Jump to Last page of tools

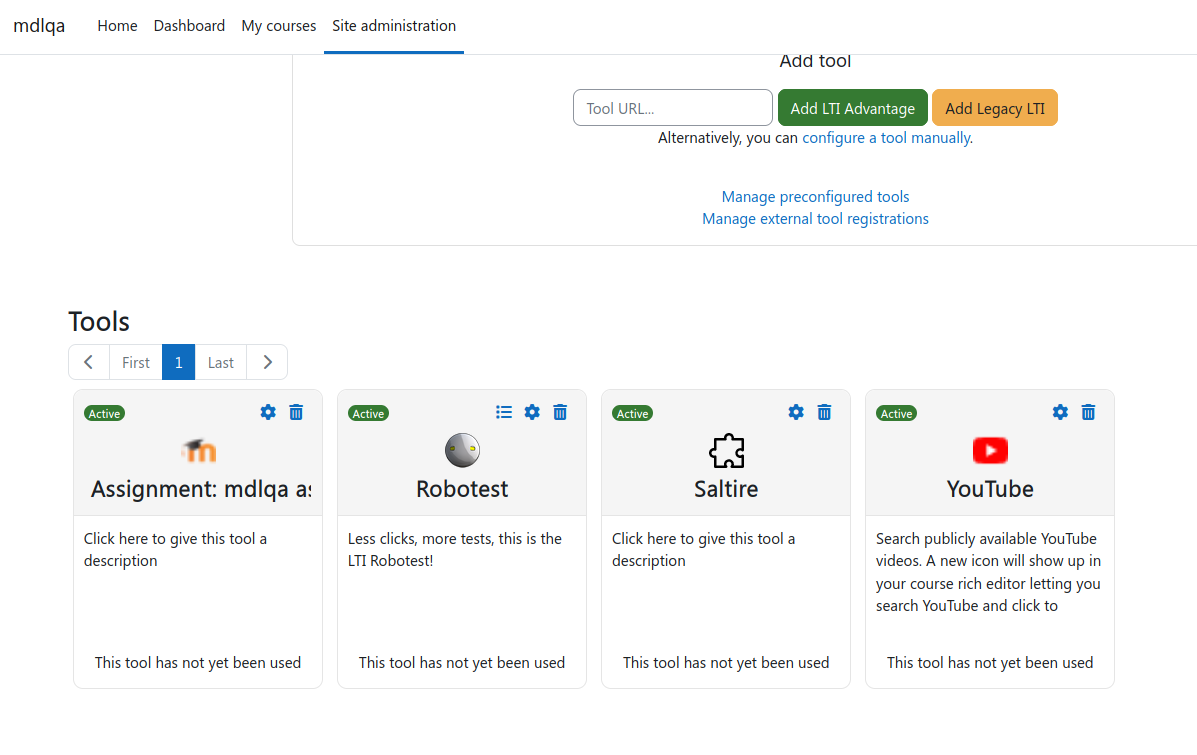221,362
